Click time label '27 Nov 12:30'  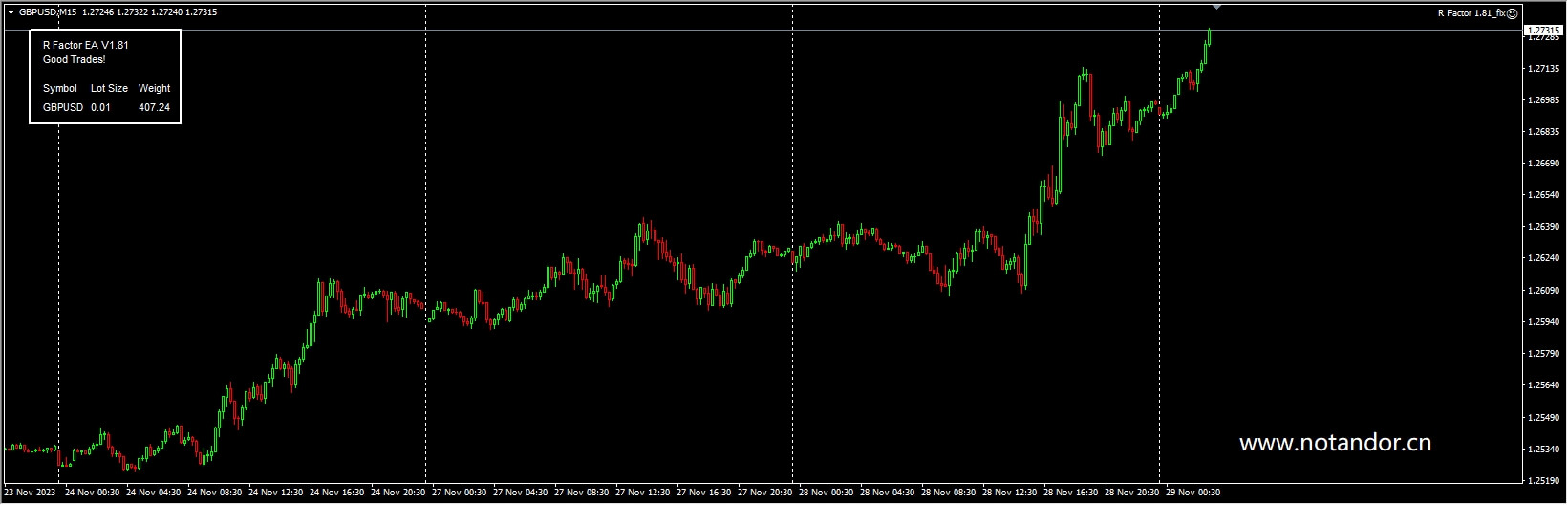point(642,493)
